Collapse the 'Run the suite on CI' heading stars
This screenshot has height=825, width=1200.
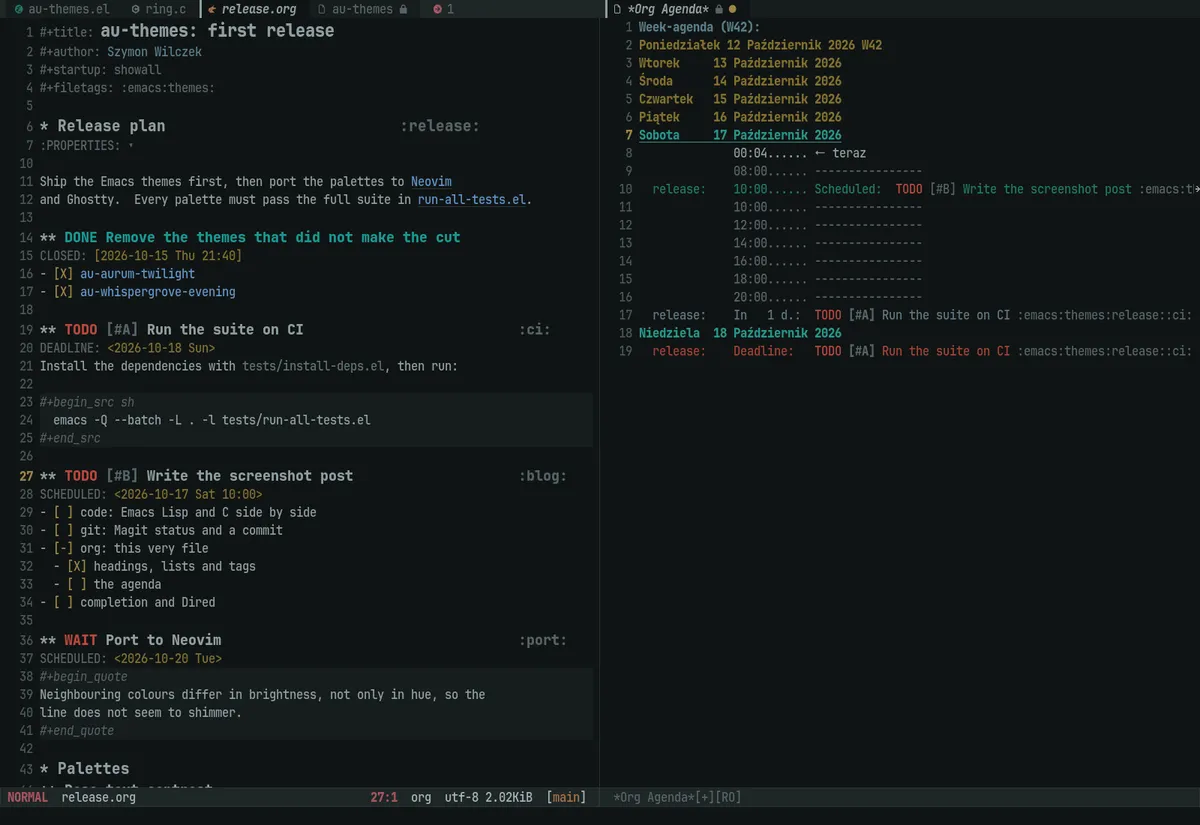(48, 330)
